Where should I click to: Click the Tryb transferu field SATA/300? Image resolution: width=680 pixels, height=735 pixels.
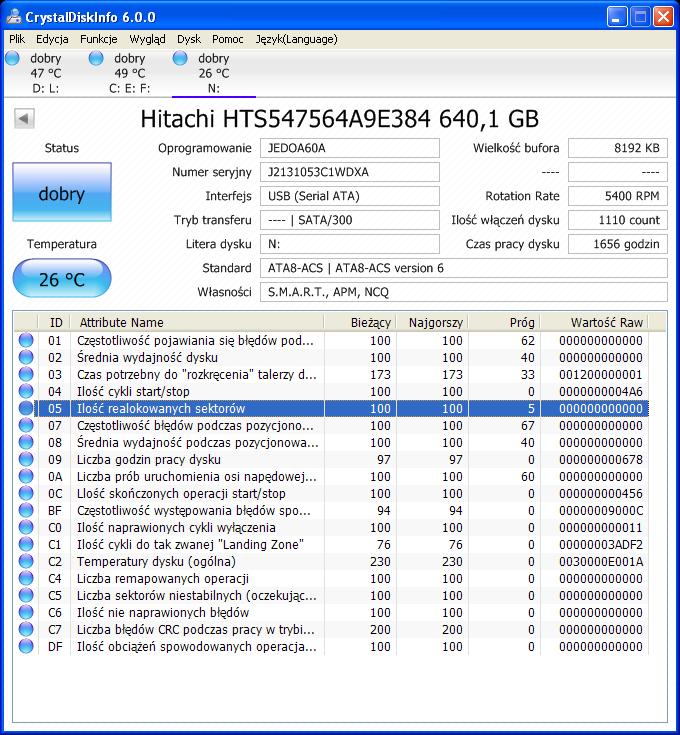(350, 220)
